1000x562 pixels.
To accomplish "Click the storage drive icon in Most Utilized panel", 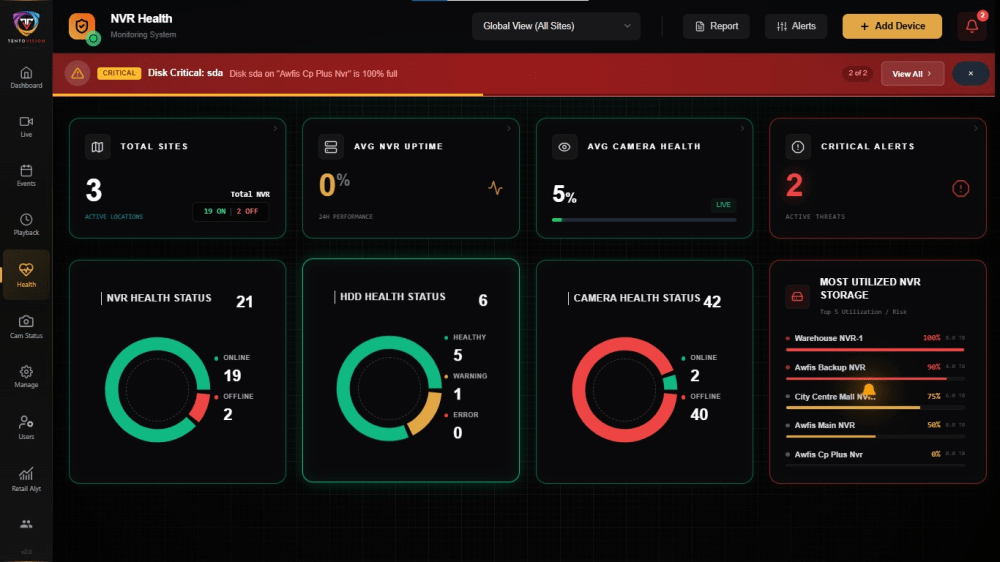I will pos(797,297).
